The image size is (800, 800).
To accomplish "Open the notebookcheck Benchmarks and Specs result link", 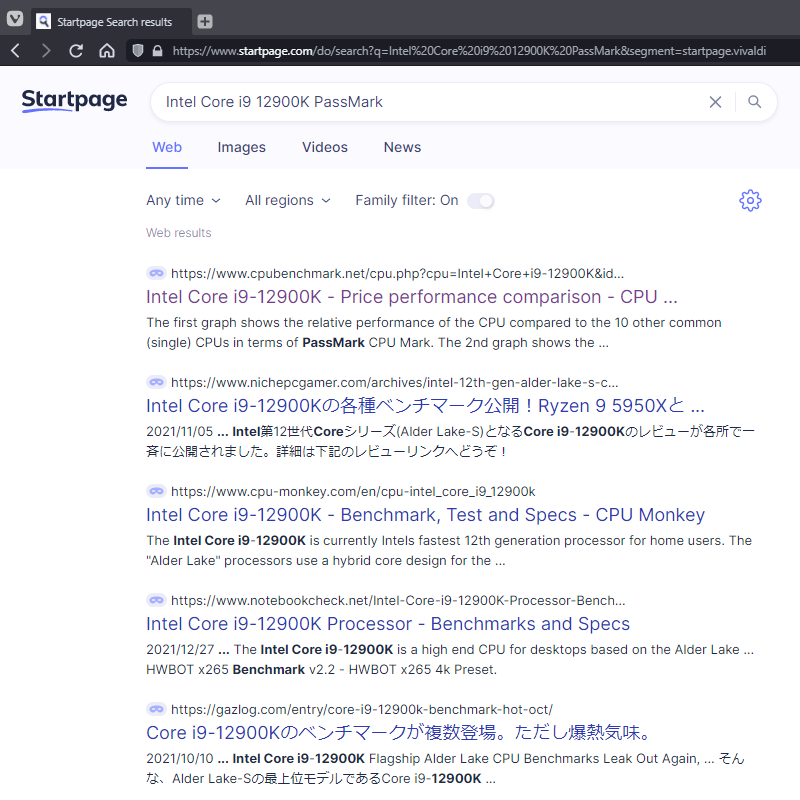I will pyautogui.click(x=387, y=623).
